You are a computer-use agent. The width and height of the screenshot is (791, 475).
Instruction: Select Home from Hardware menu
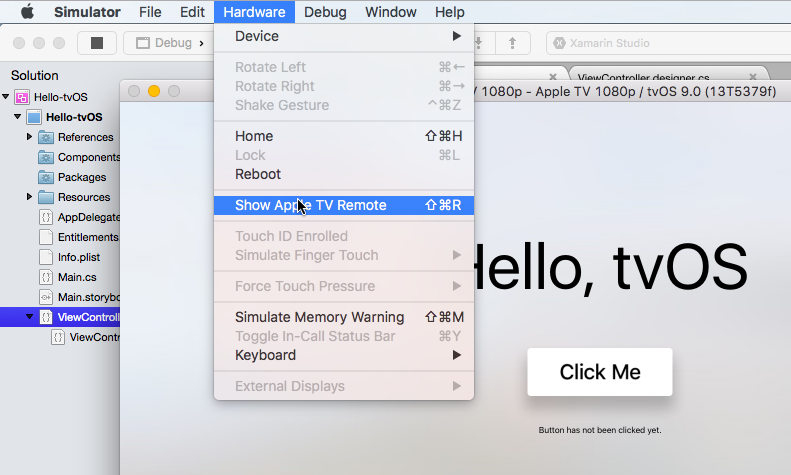[344, 136]
